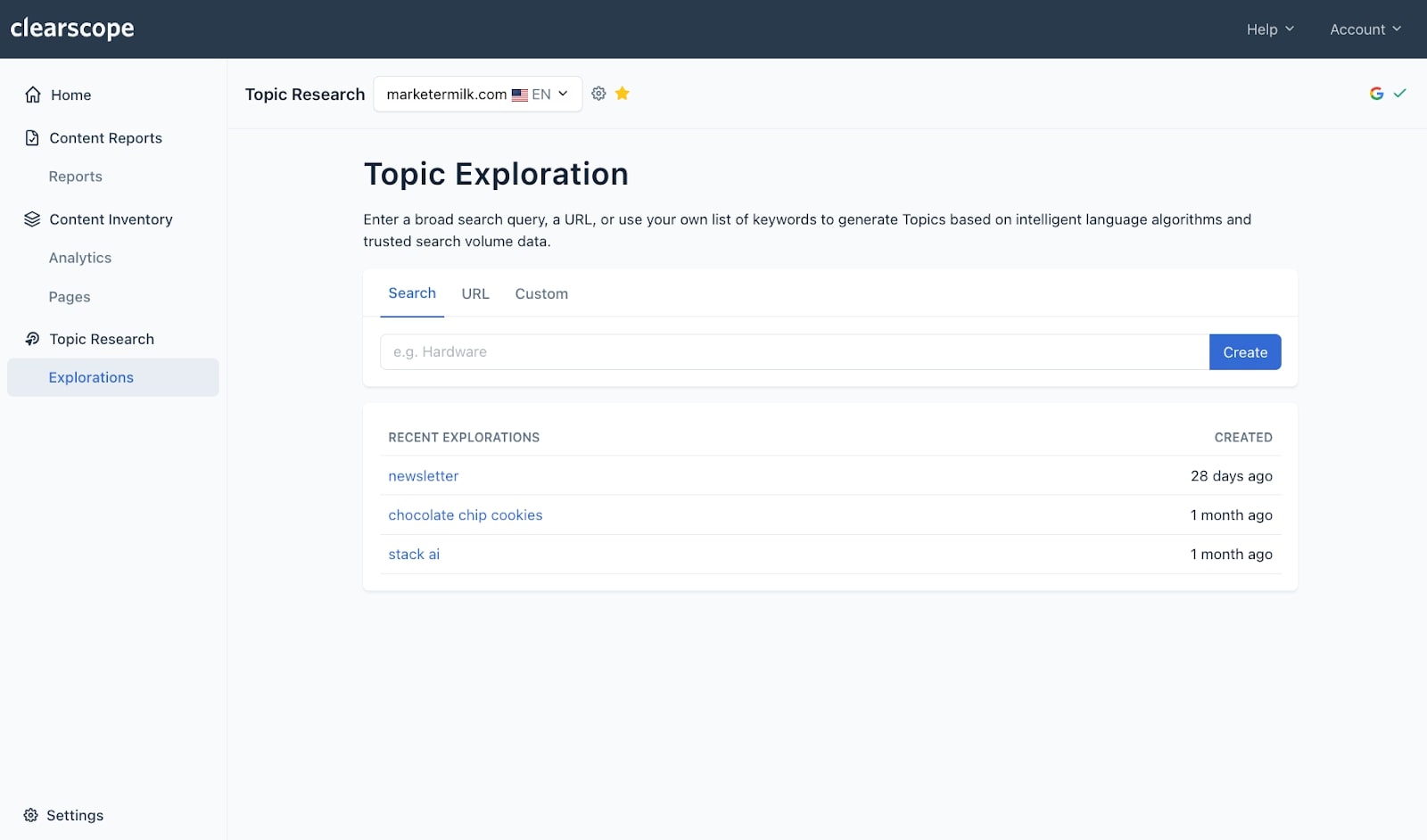Click the Topic Exploration heading
The width and height of the screenshot is (1427, 840).
(x=496, y=174)
